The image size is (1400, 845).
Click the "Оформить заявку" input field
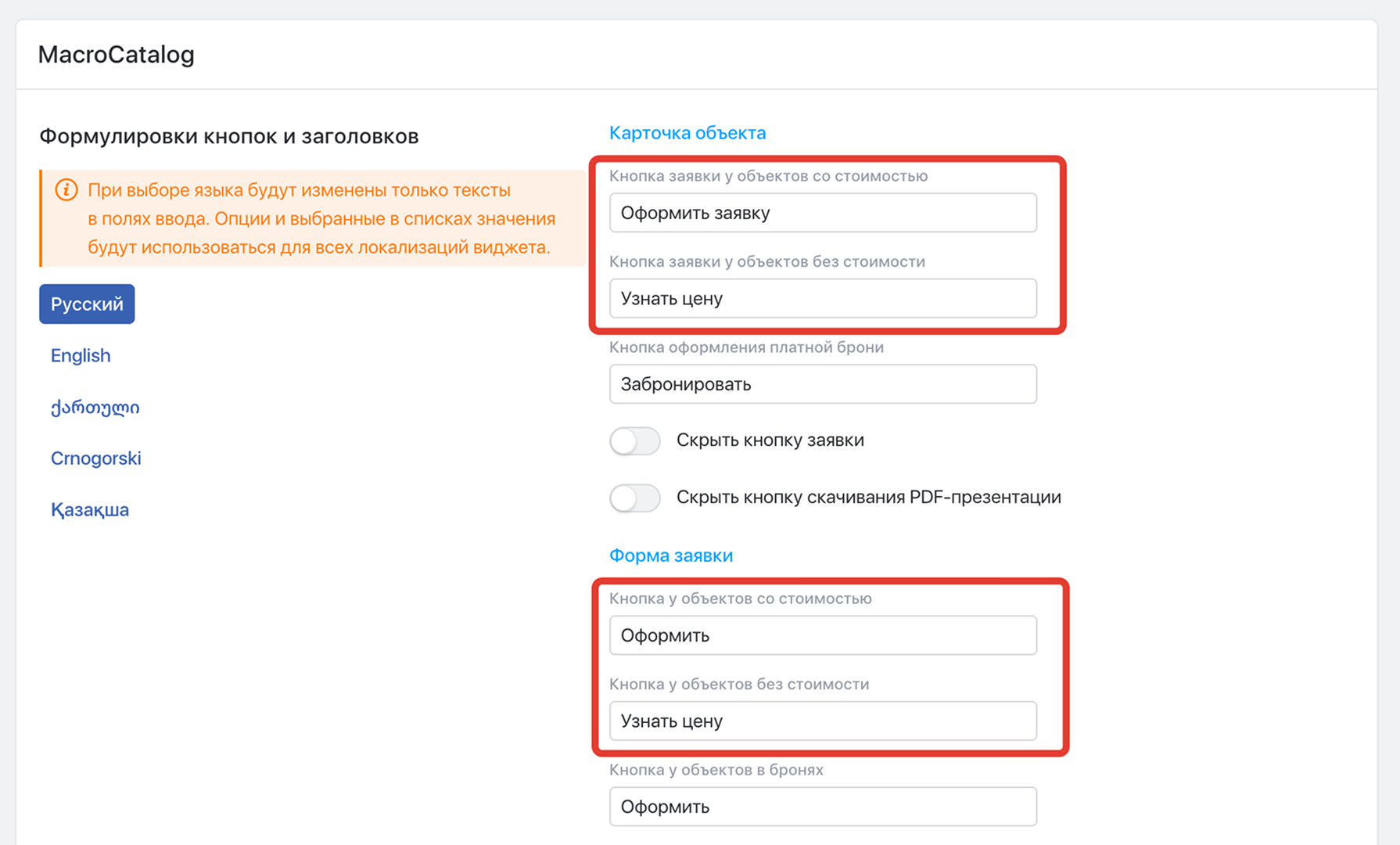pos(823,213)
